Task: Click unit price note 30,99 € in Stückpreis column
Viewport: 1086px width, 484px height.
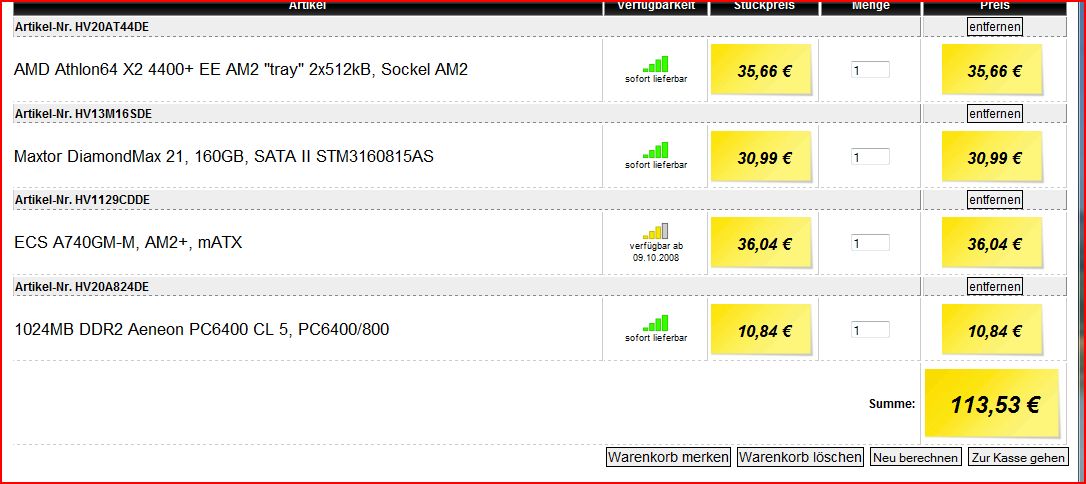Action: [x=762, y=156]
